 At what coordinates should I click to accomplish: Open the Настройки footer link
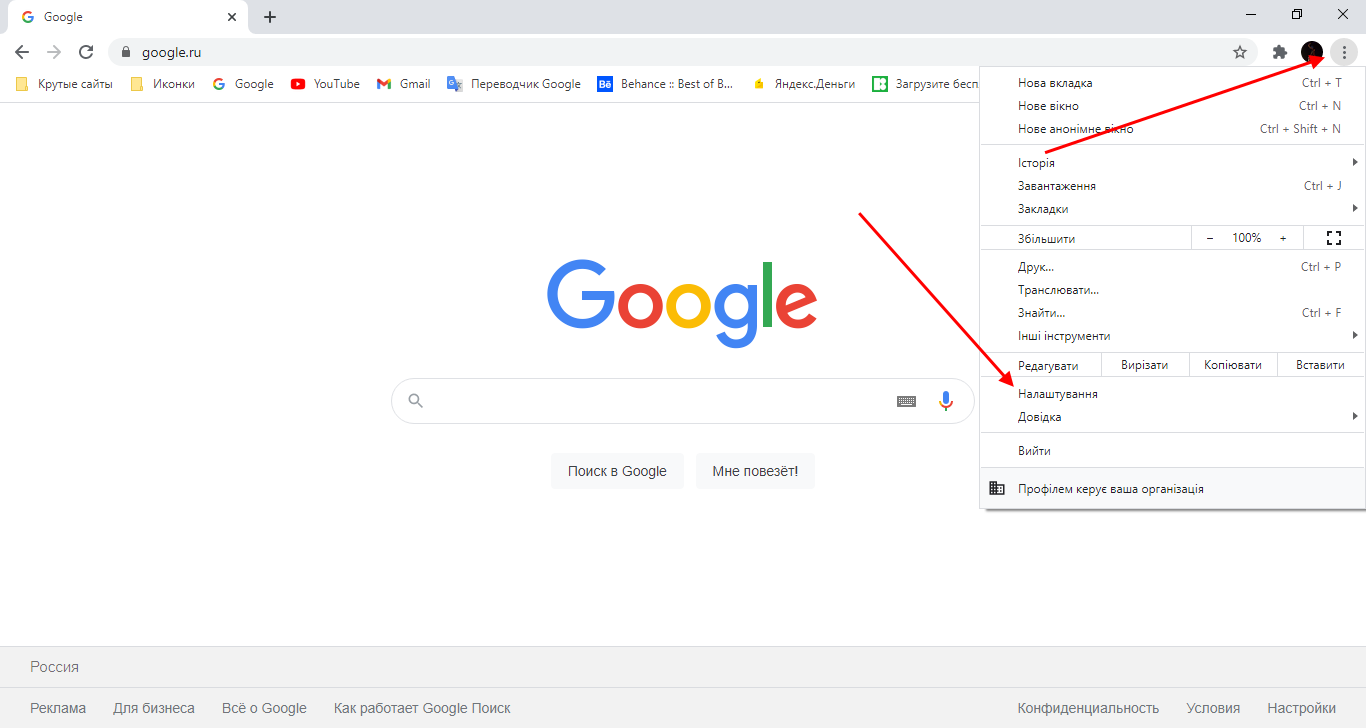tap(1301, 708)
